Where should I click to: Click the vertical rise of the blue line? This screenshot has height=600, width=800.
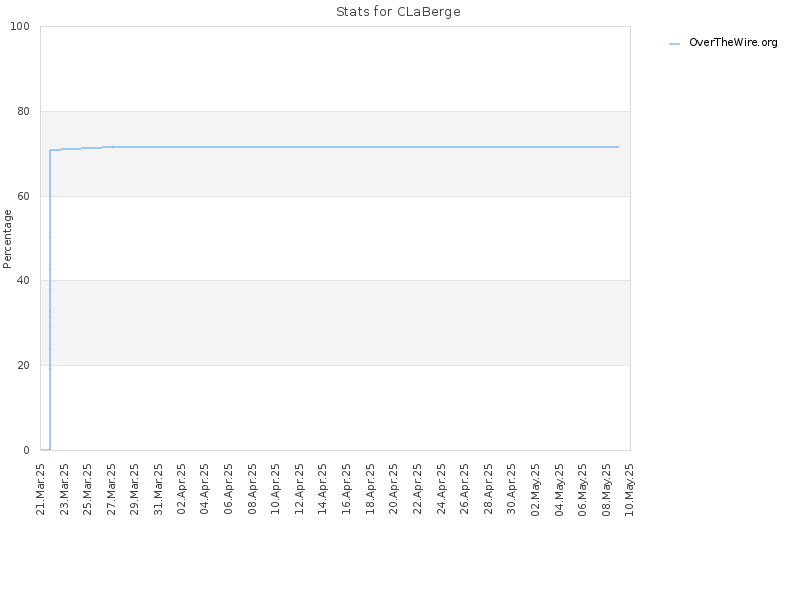click(50, 300)
